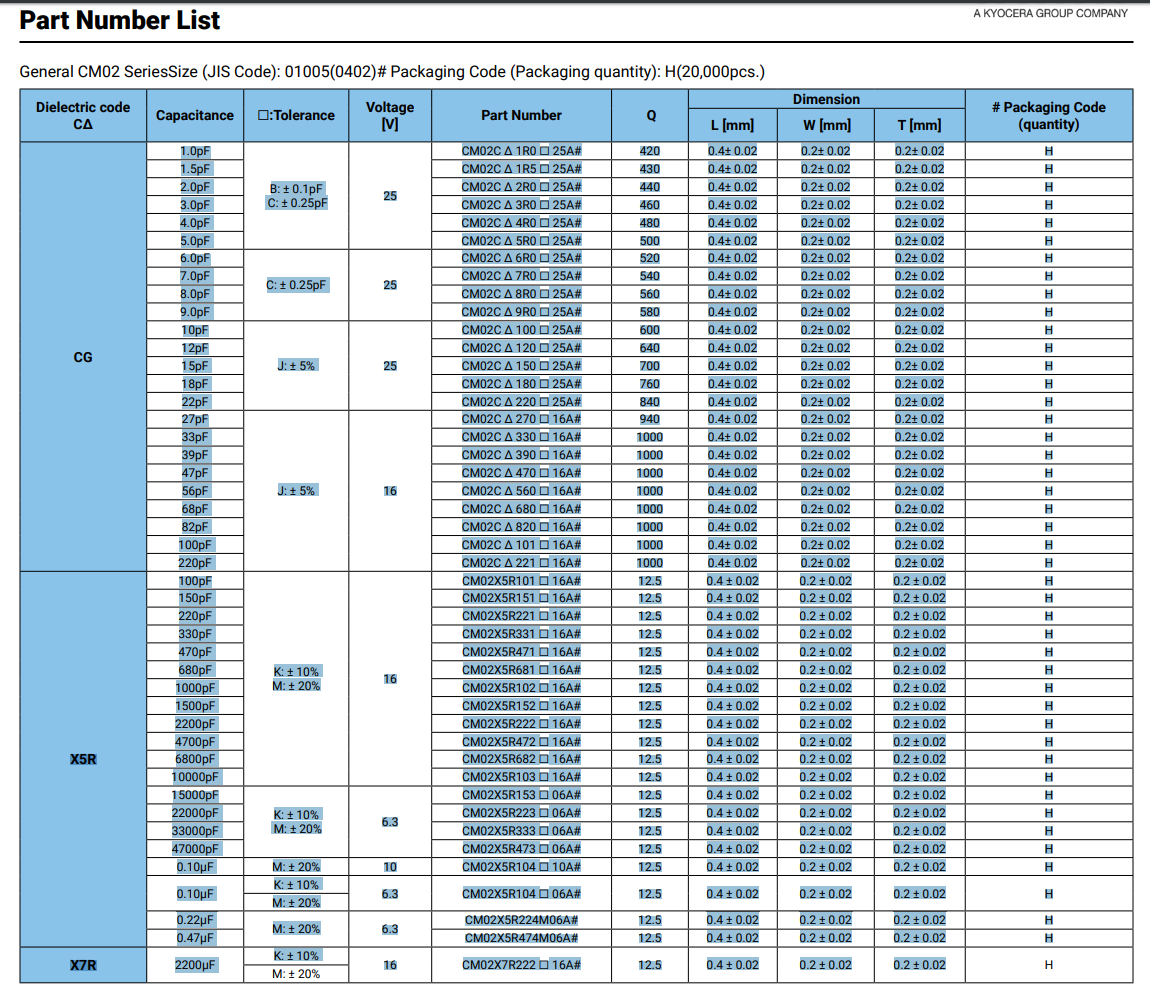
Task: Click the L [mm] dimension subheader
Action: (x=731, y=125)
